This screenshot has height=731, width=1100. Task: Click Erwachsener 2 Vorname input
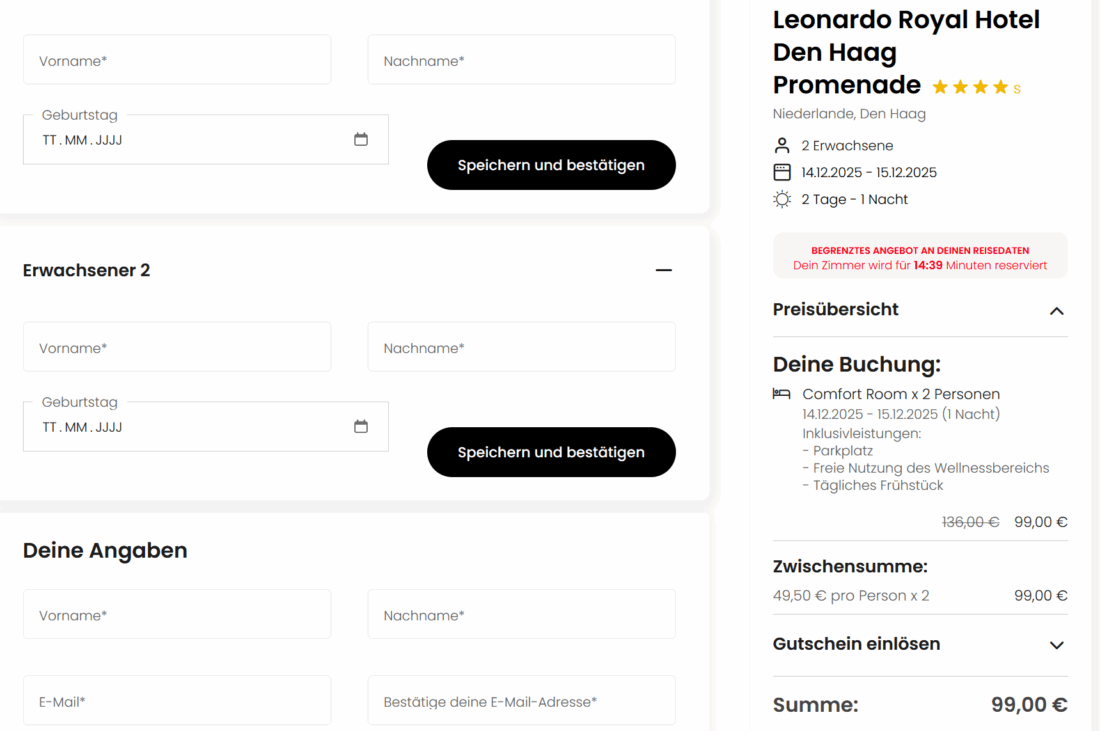177,348
